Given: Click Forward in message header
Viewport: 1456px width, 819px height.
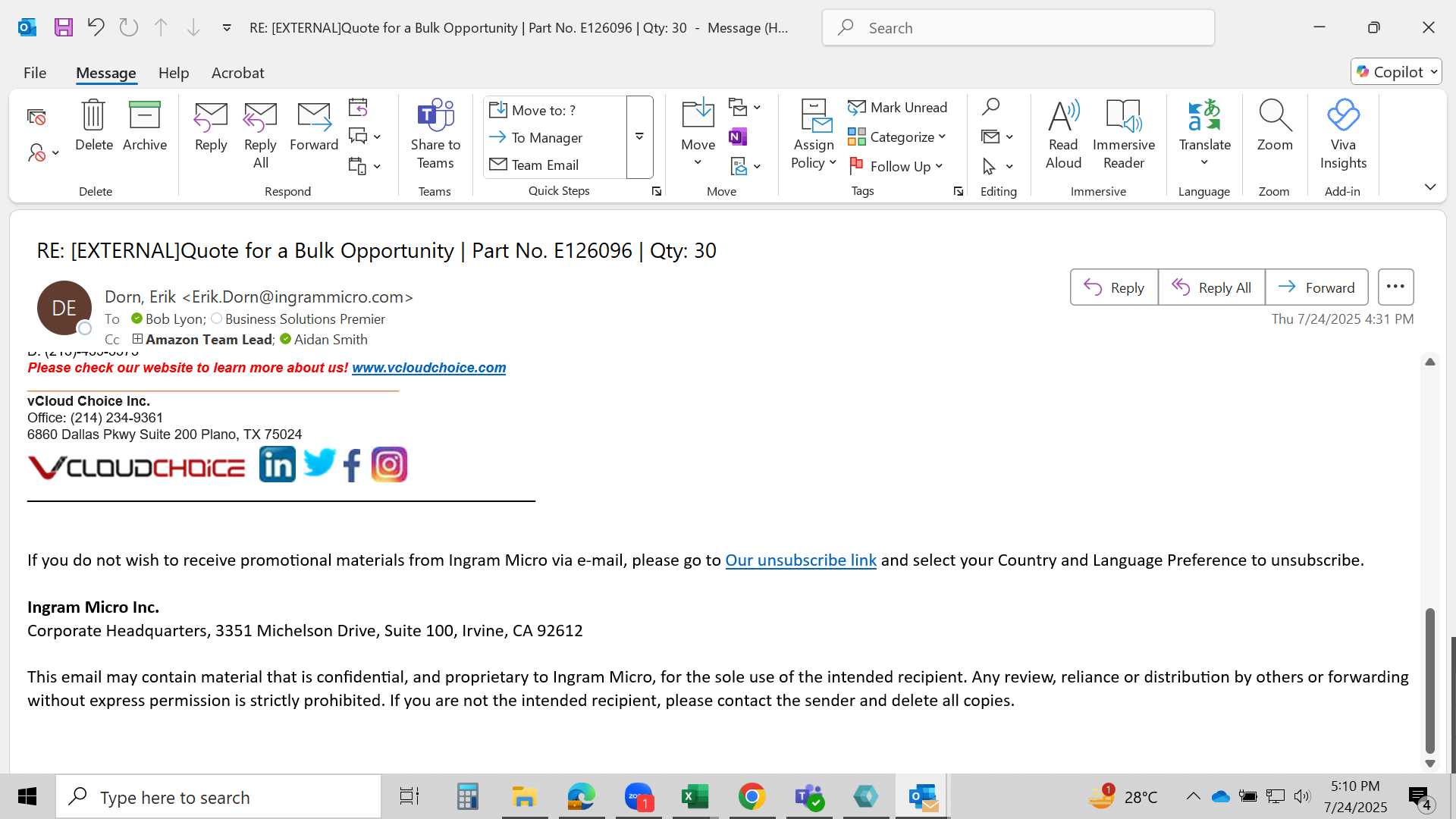Looking at the screenshot, I should tap(1316, 287).
